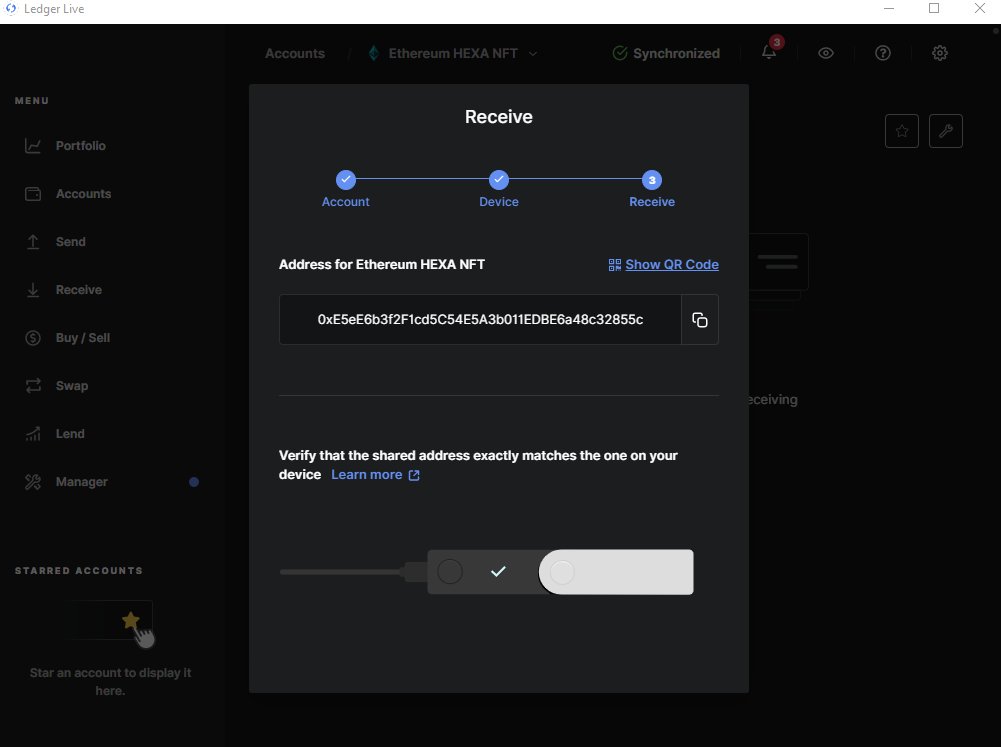Image resolution: width=1001 pixels, height=747 pixels.
Task: Click the Send upload arrow icon
Action: [33, 241]
